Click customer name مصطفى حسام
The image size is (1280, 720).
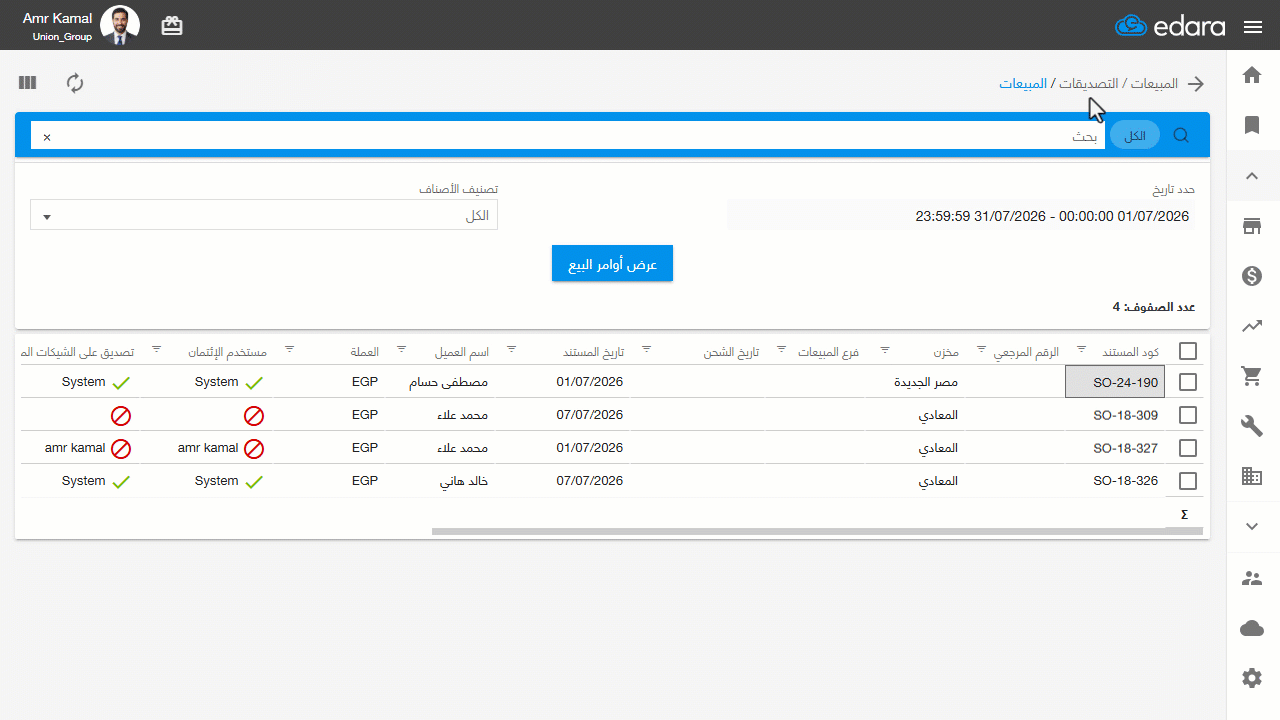[449, 382]
